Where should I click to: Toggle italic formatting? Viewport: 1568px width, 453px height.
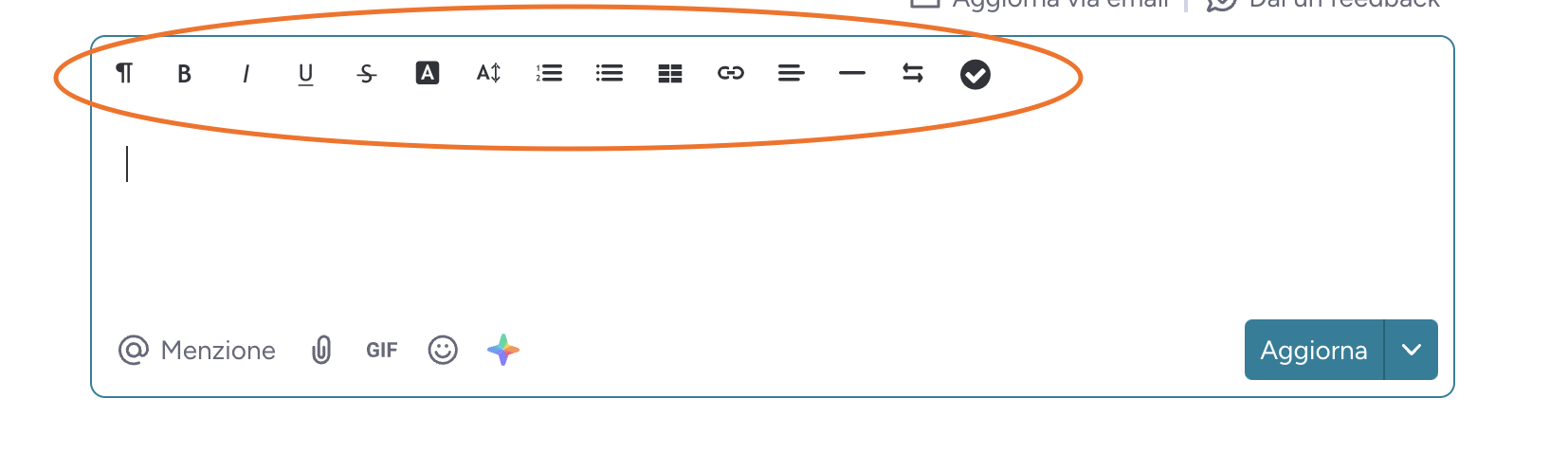(246, 73)
